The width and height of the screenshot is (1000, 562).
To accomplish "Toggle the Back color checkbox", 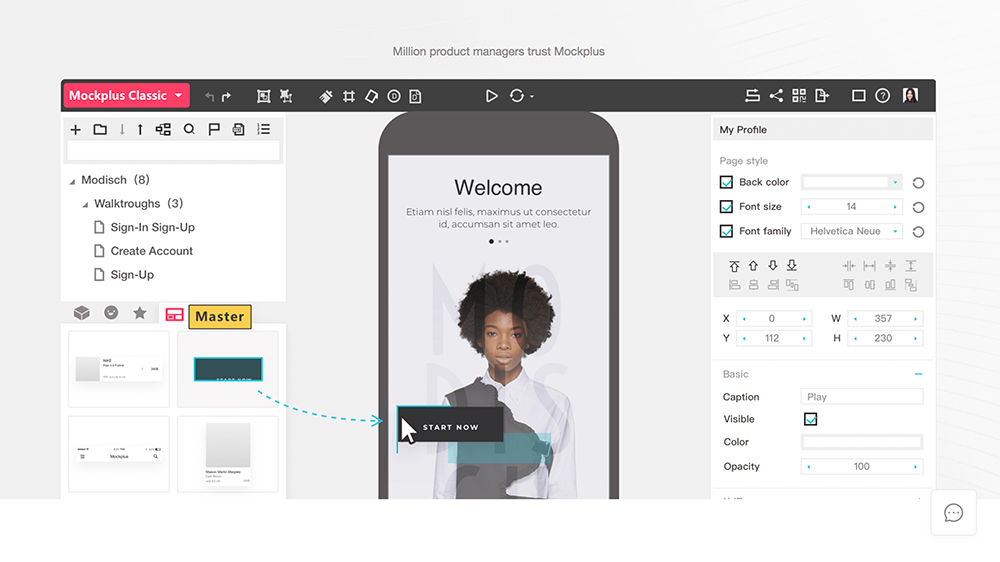I will (727, 182).
